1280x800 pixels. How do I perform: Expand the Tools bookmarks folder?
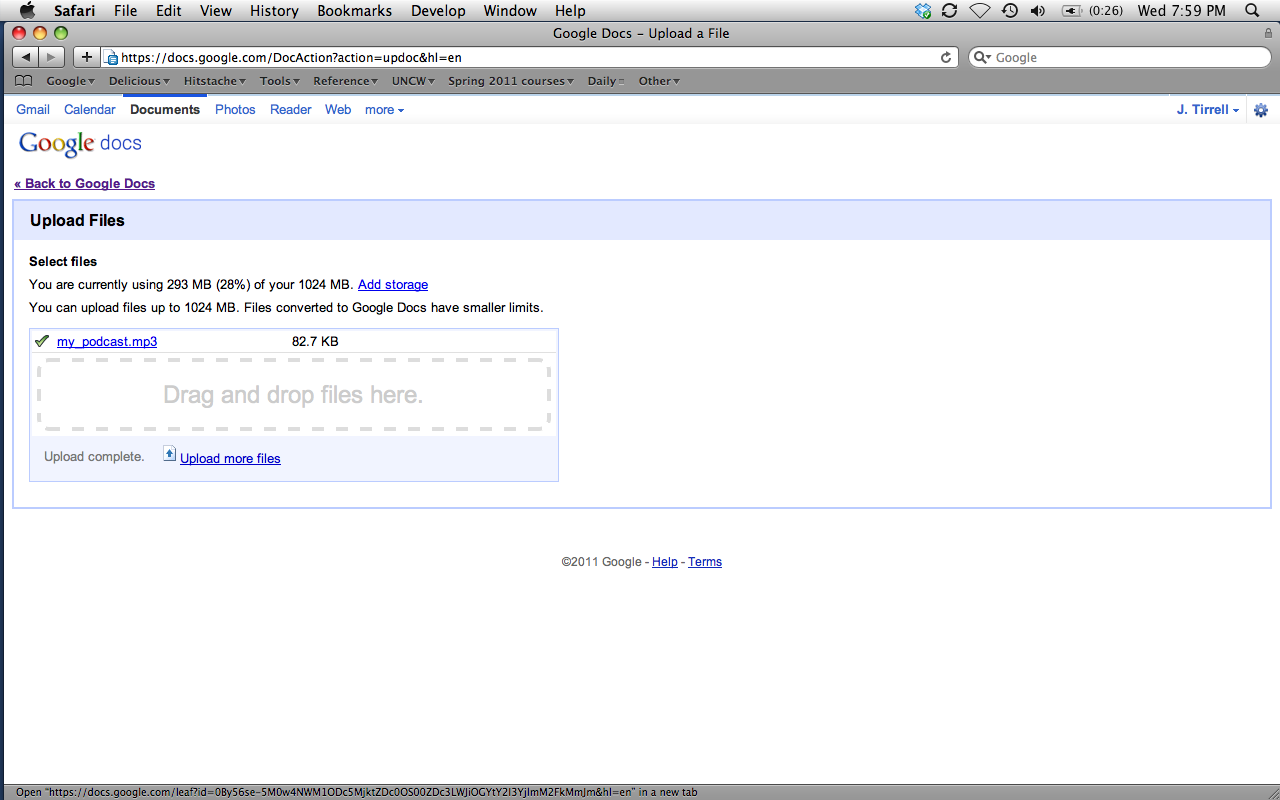(x=280, y=81)
